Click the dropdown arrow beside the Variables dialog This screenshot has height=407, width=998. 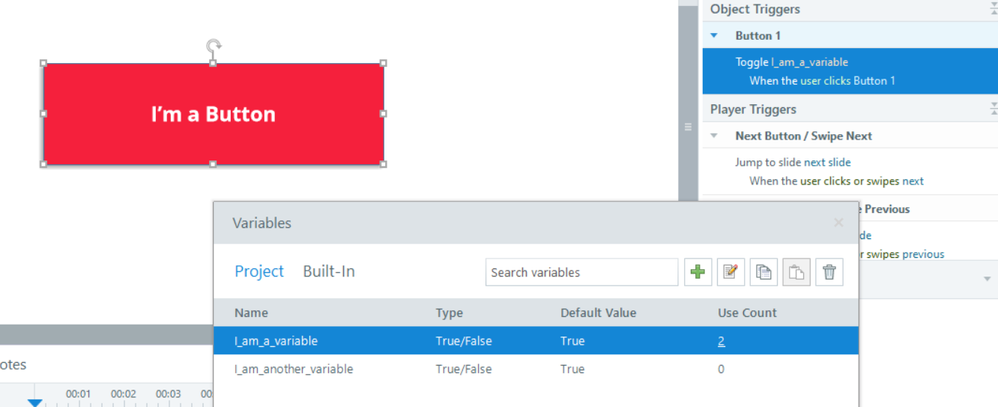[987, 279]
